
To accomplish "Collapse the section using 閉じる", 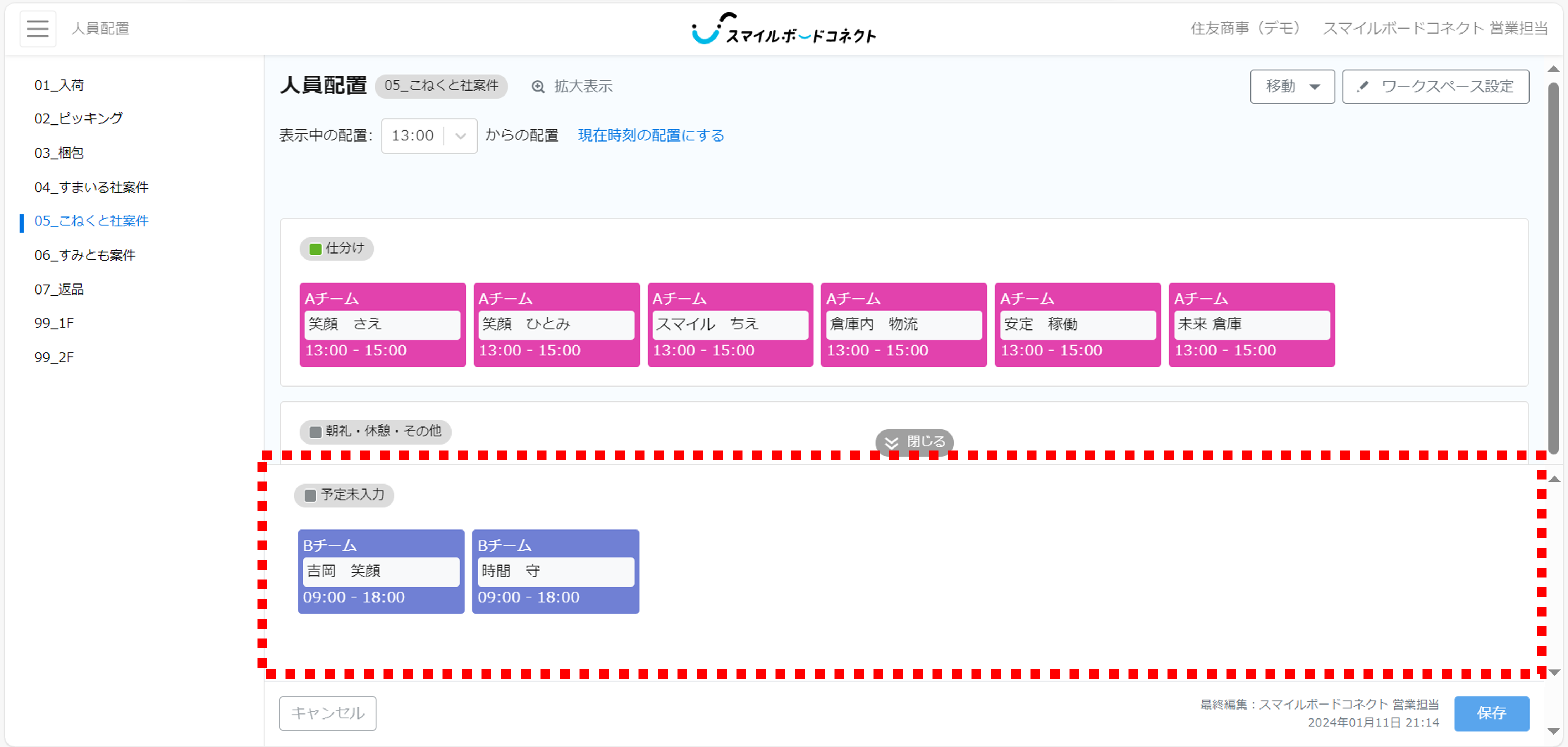I will click(x=914, y=442).
